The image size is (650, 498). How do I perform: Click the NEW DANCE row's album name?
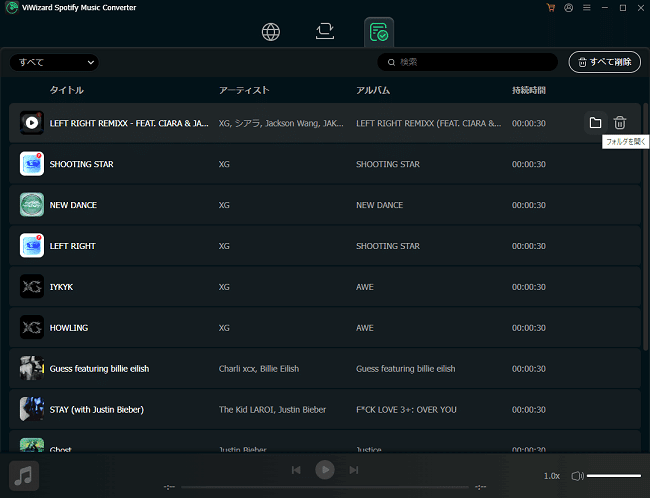point(379,205)
